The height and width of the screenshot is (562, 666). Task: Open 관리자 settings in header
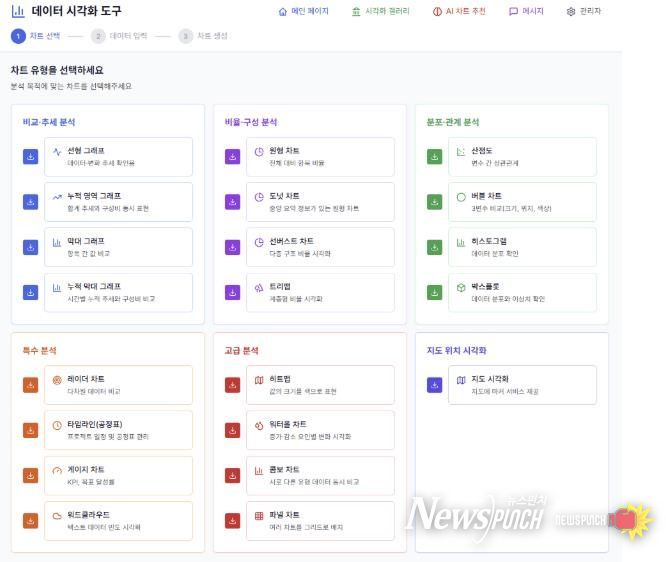tap(583, 12)
